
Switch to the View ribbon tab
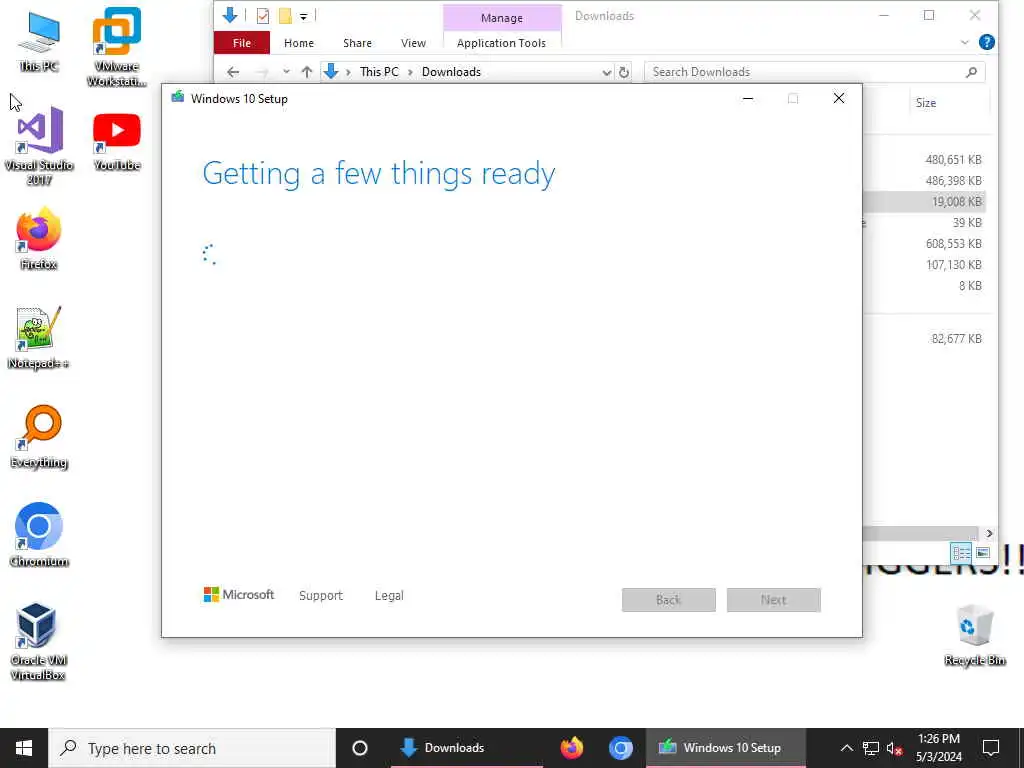point(413,43)
